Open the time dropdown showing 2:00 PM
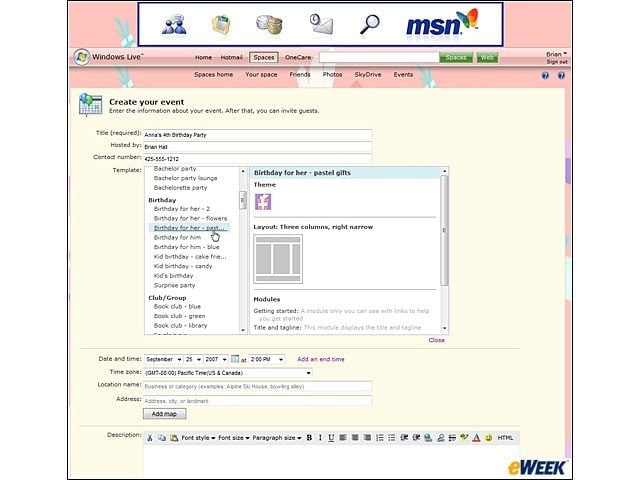The width and height of the screenshot is (640, 480). pos(267,359)
